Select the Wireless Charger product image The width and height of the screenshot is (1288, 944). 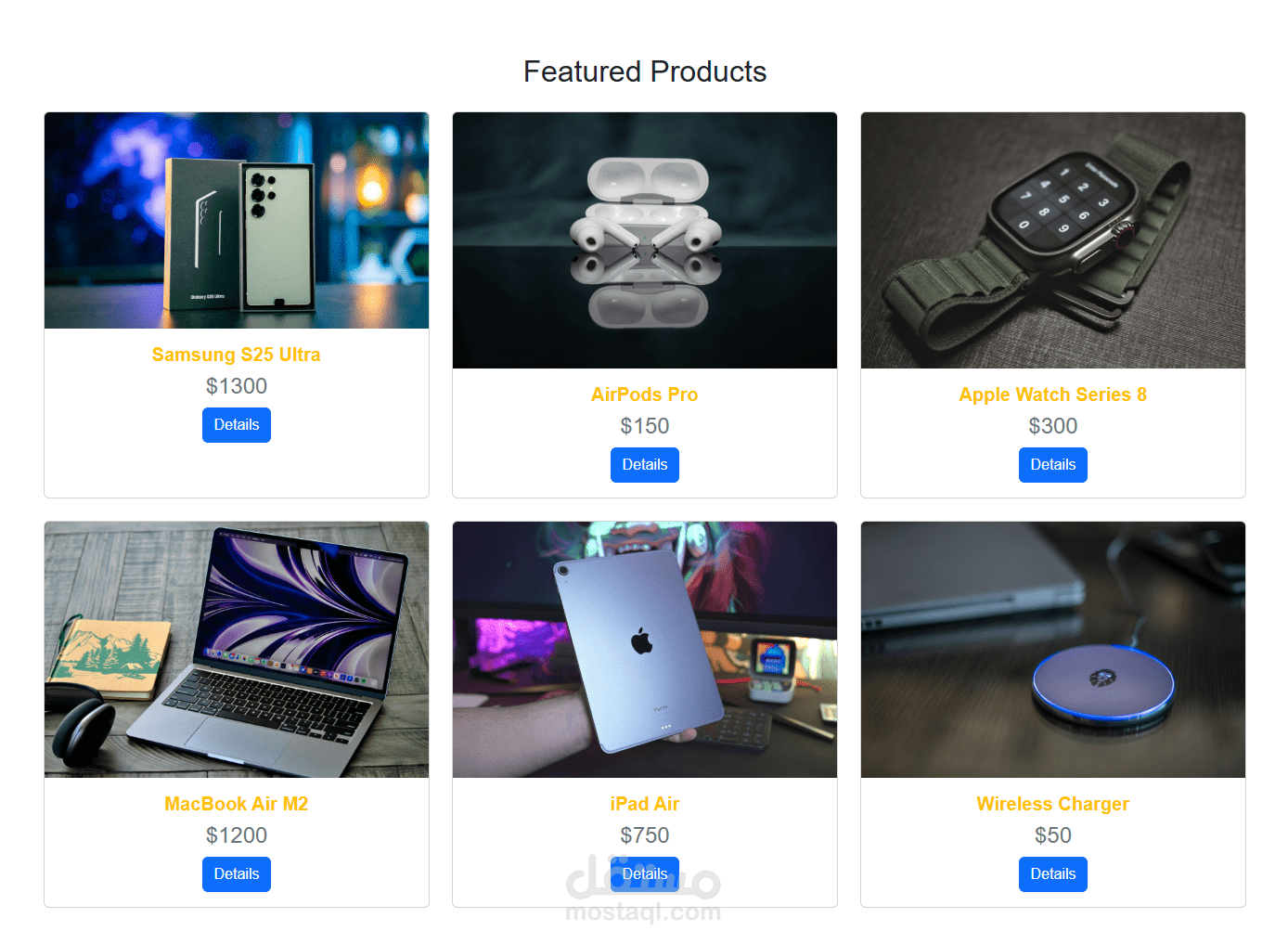1053,650
